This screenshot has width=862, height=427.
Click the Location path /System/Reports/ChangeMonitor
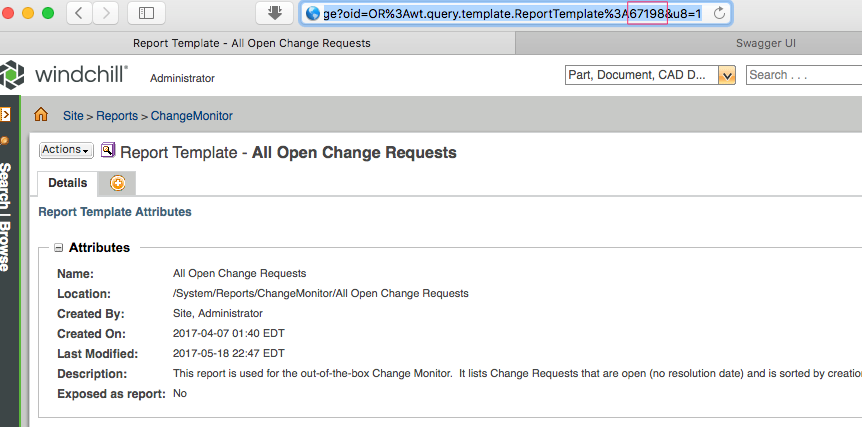tap(321, 293)
